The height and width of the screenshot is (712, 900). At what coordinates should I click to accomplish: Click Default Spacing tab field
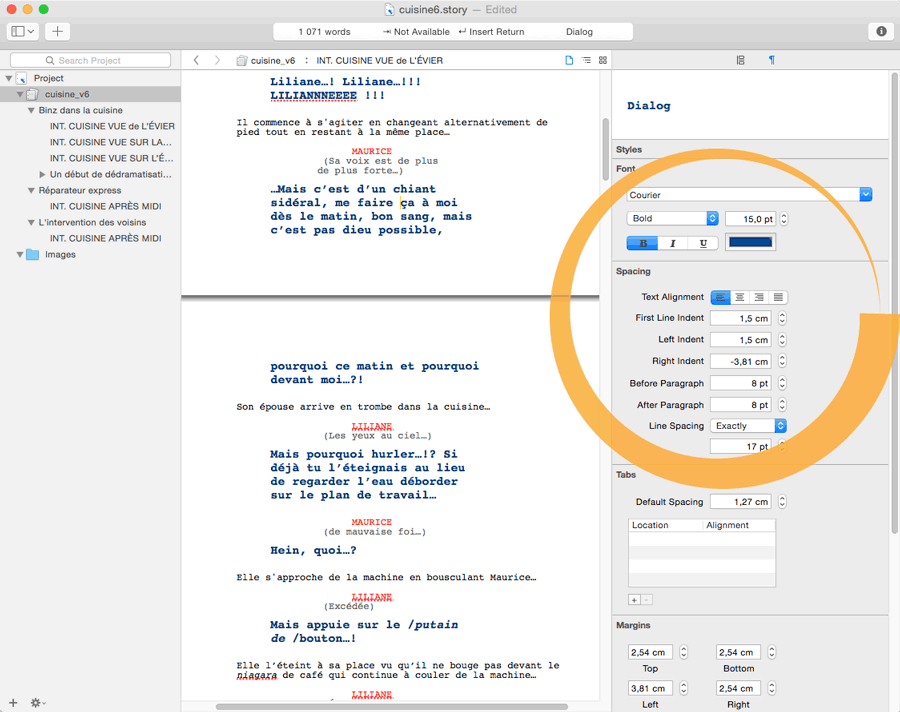click(x=740, y=502)
